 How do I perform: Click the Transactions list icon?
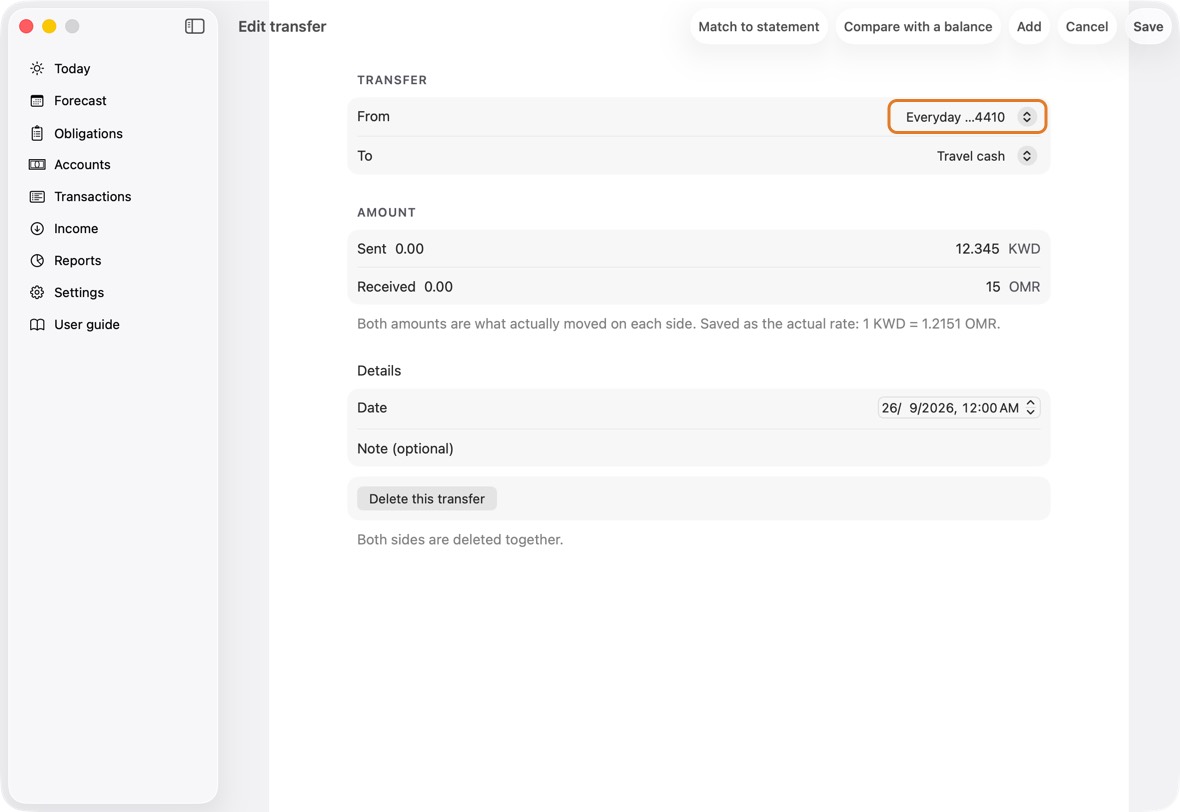point(37,196)
